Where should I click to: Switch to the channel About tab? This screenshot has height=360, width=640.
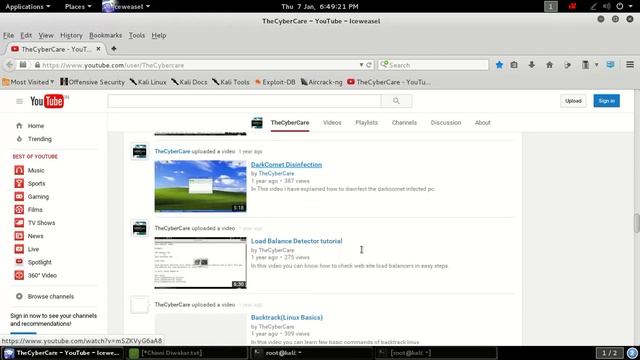pyautogui.click(x=482, y=122)
